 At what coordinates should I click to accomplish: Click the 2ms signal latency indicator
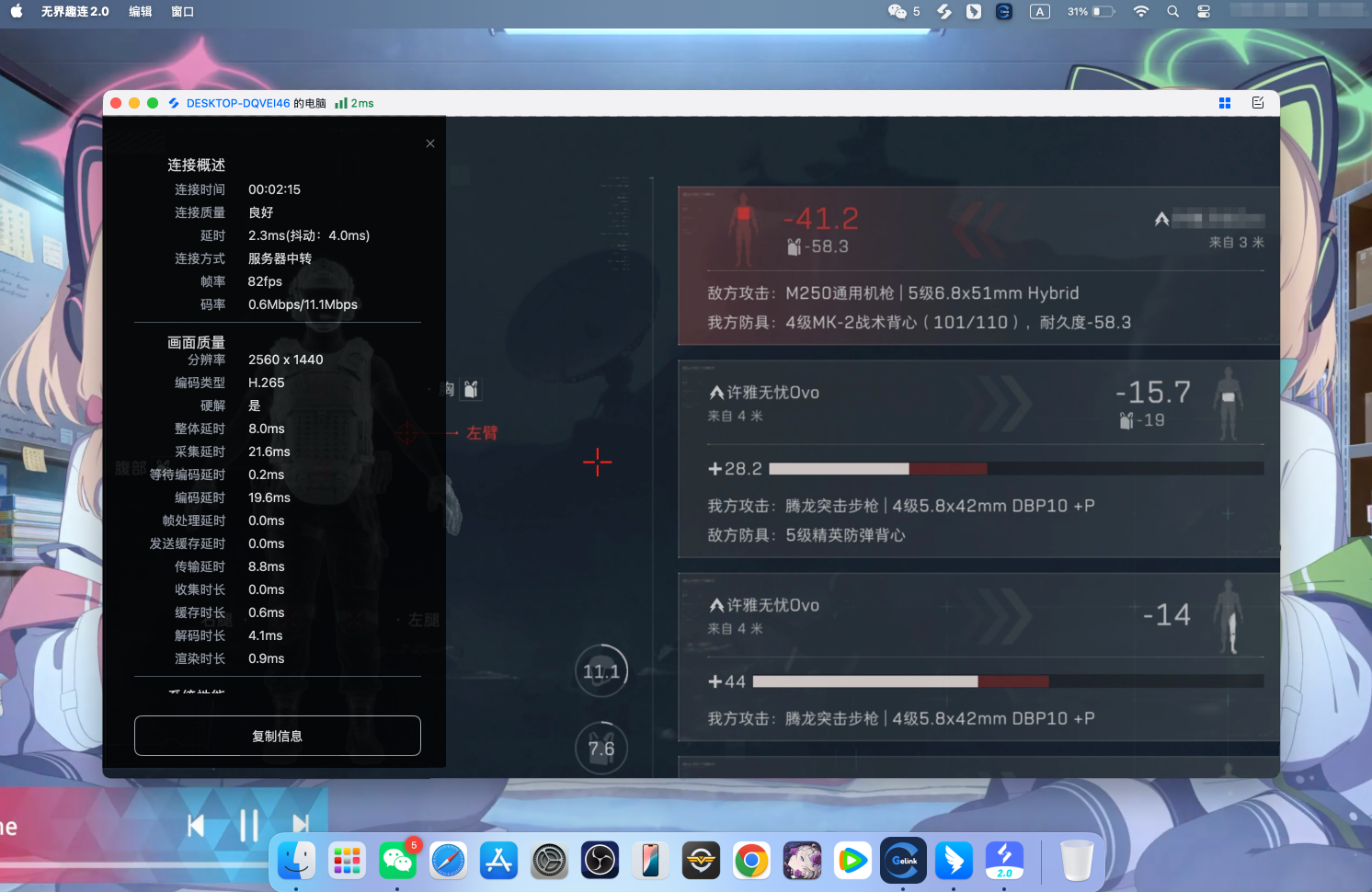(x=355, y=103)
